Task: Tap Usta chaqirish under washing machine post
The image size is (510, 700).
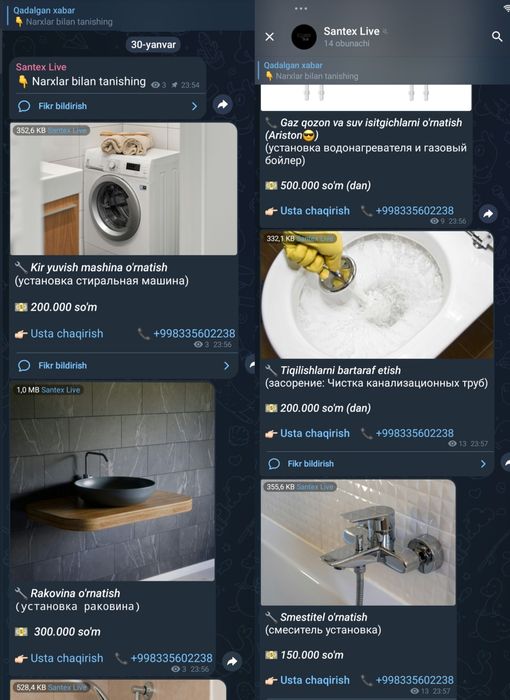Action: [67, 333]
